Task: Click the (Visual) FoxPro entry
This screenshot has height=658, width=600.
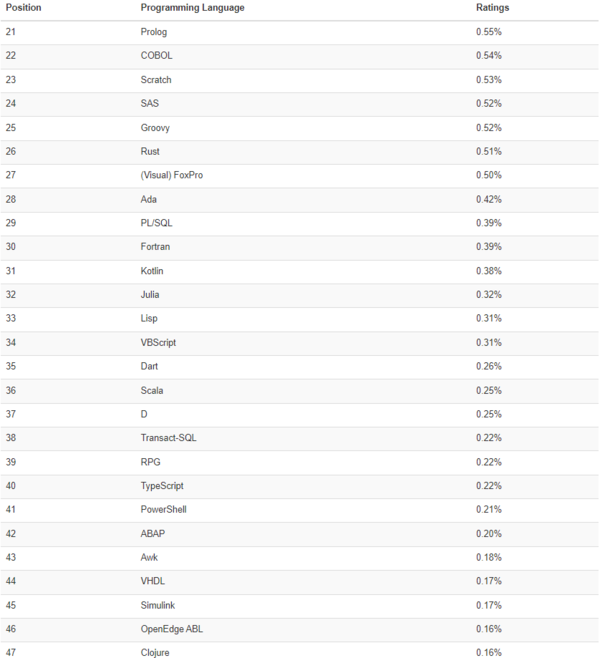Action: (176, 175)
